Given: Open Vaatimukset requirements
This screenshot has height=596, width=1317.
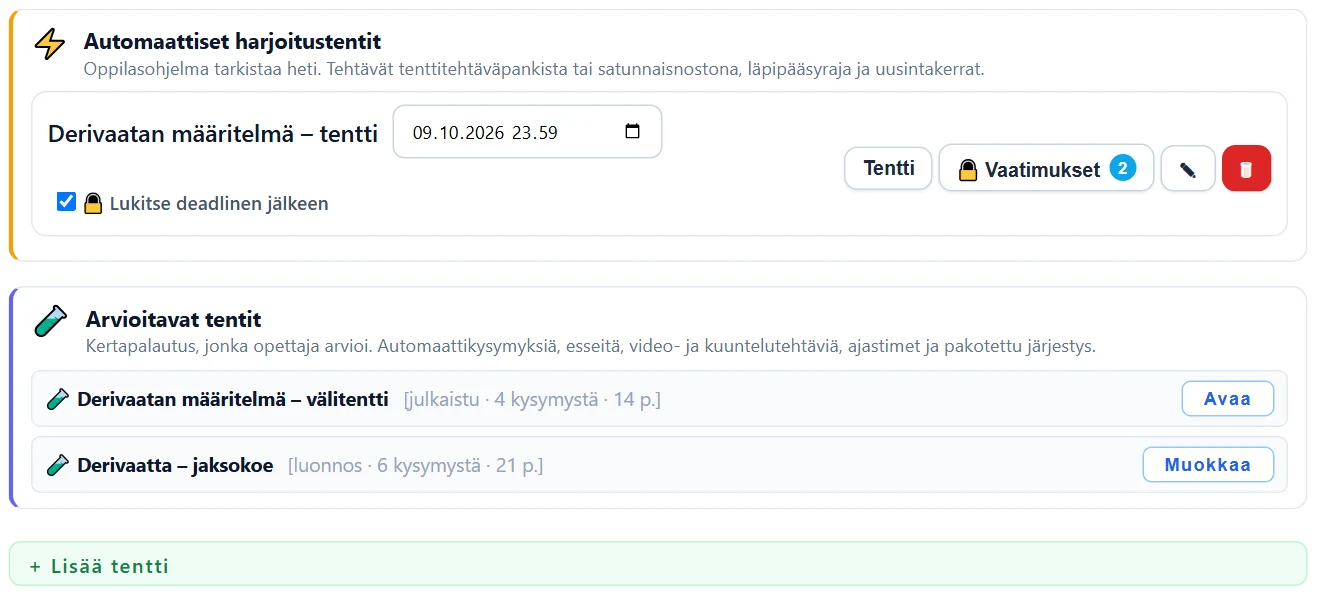Looking at the screenshot, I should (x=1046, y=168).
